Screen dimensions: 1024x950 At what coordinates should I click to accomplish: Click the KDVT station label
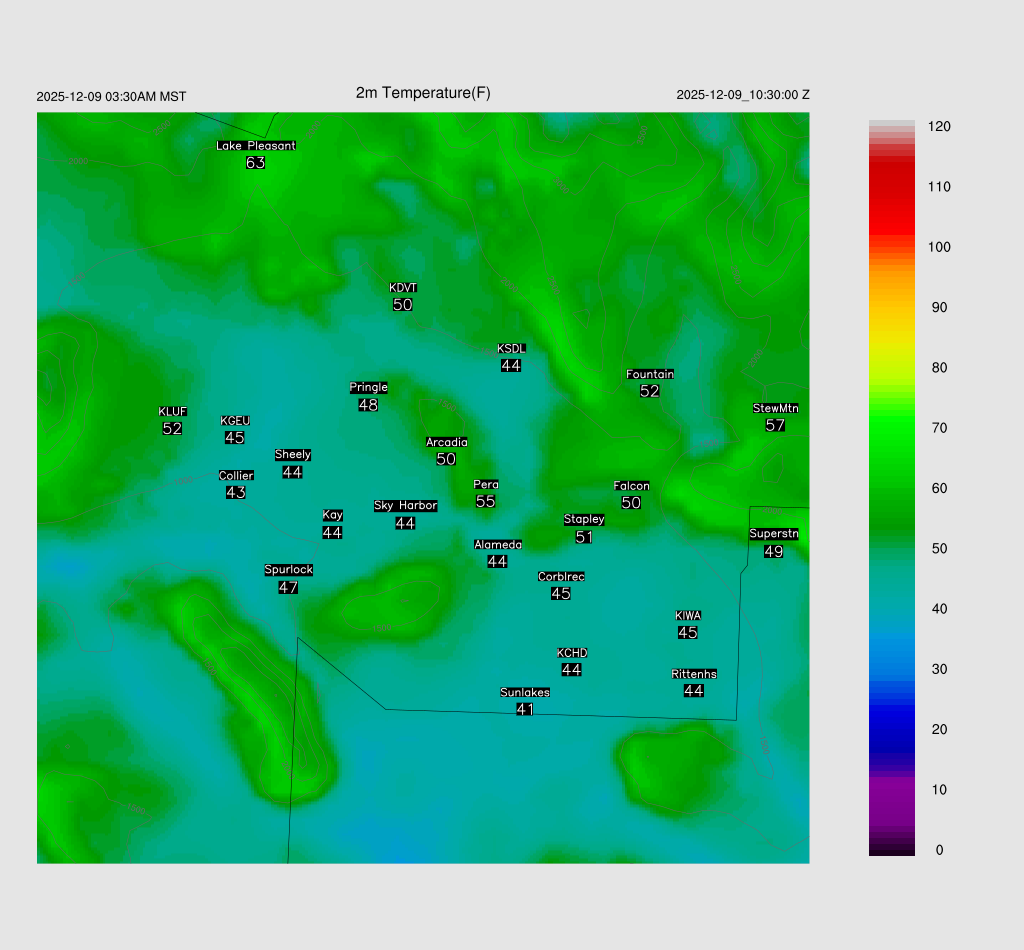click(403, 288)
